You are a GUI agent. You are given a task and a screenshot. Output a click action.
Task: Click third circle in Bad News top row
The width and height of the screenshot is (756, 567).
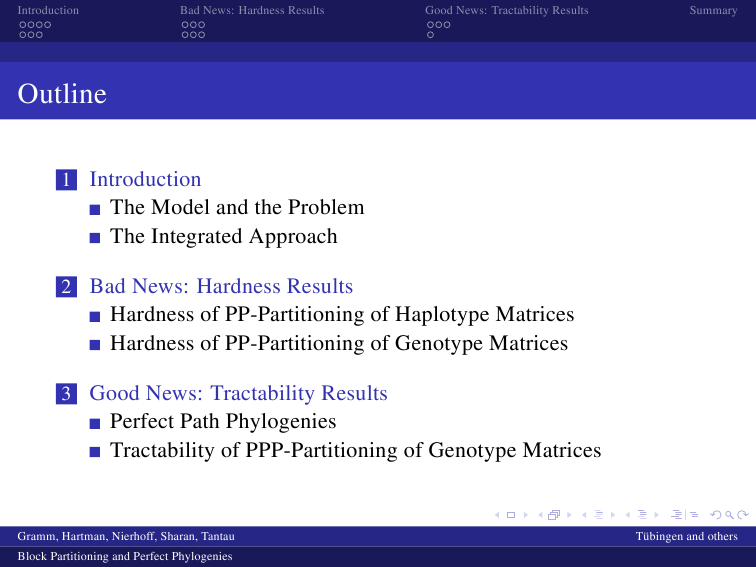(202, 25)
